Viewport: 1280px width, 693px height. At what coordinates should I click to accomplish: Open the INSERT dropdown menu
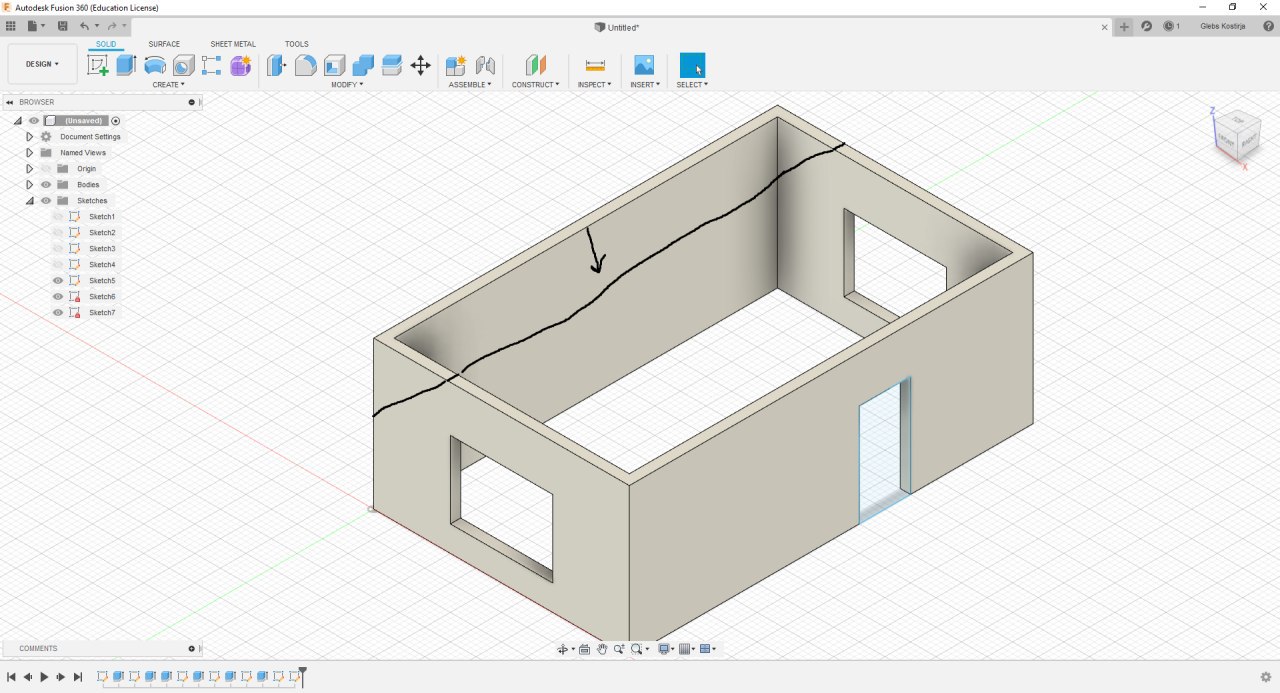644,85
